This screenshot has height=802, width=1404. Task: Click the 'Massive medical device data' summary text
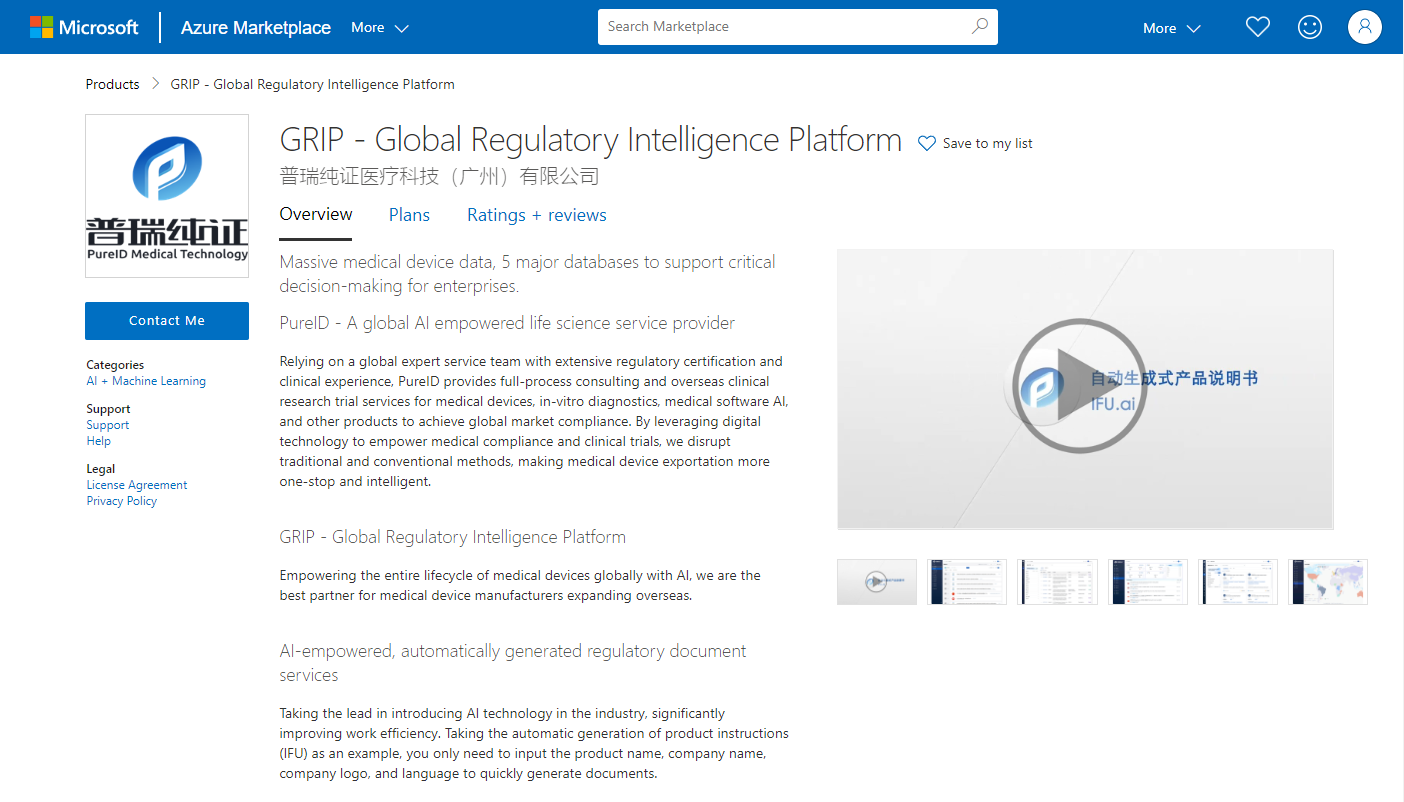528,274
